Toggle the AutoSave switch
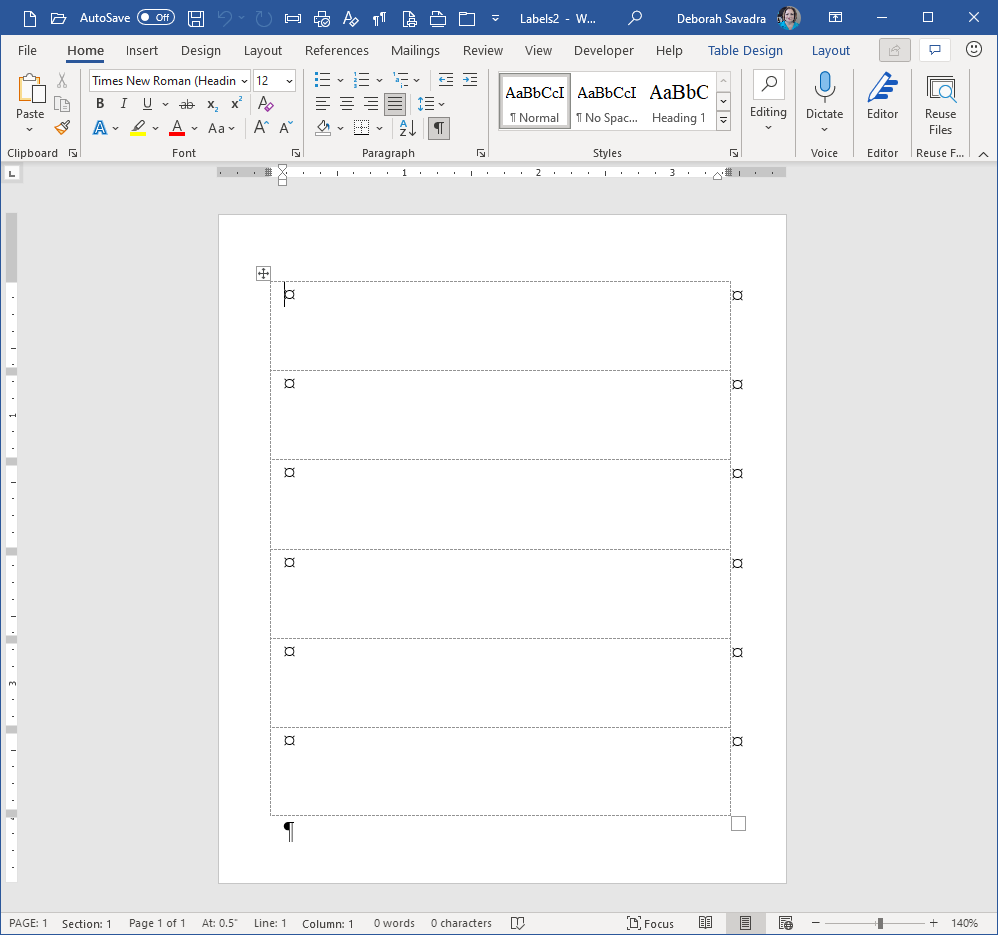 pyautogui.click(x=155, y=18)
